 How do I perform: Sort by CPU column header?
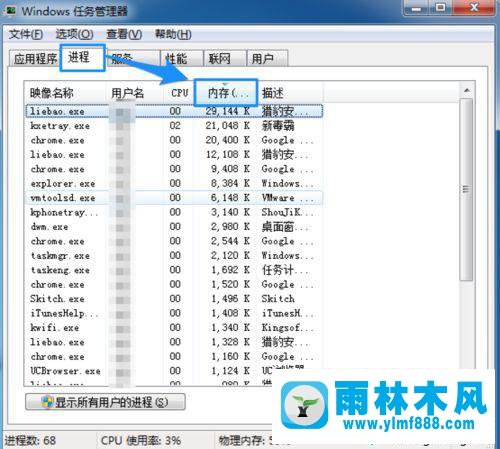pyautogui.click(x=179, y=93)
